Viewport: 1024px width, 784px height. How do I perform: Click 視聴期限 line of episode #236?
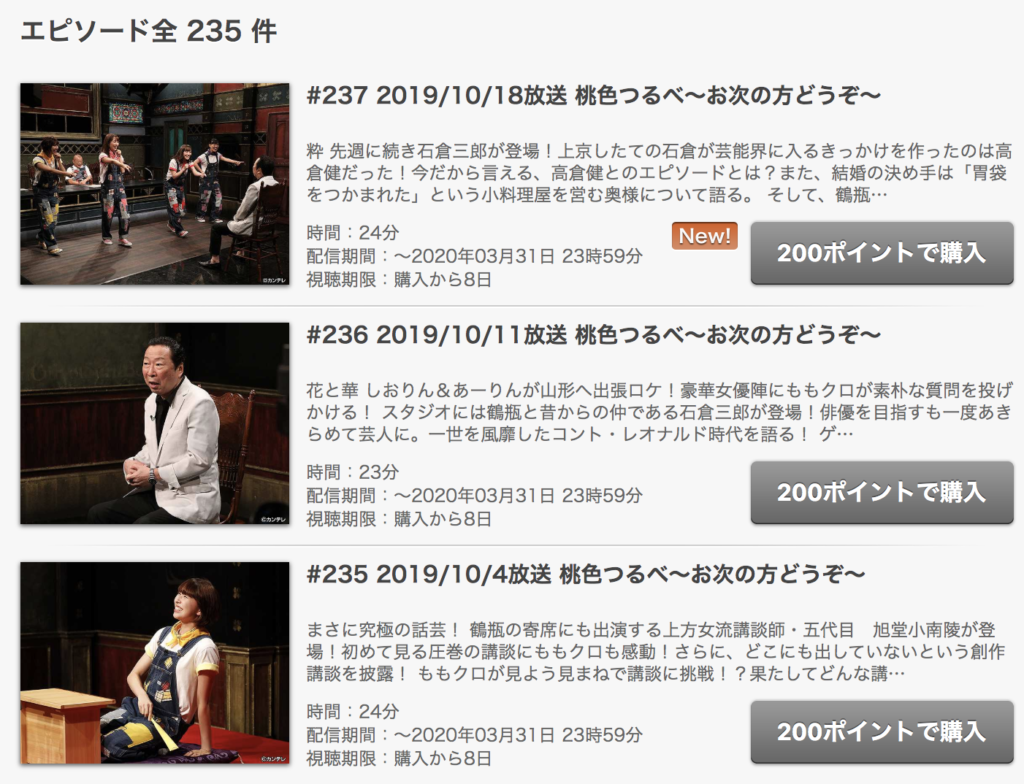(399, 519)
